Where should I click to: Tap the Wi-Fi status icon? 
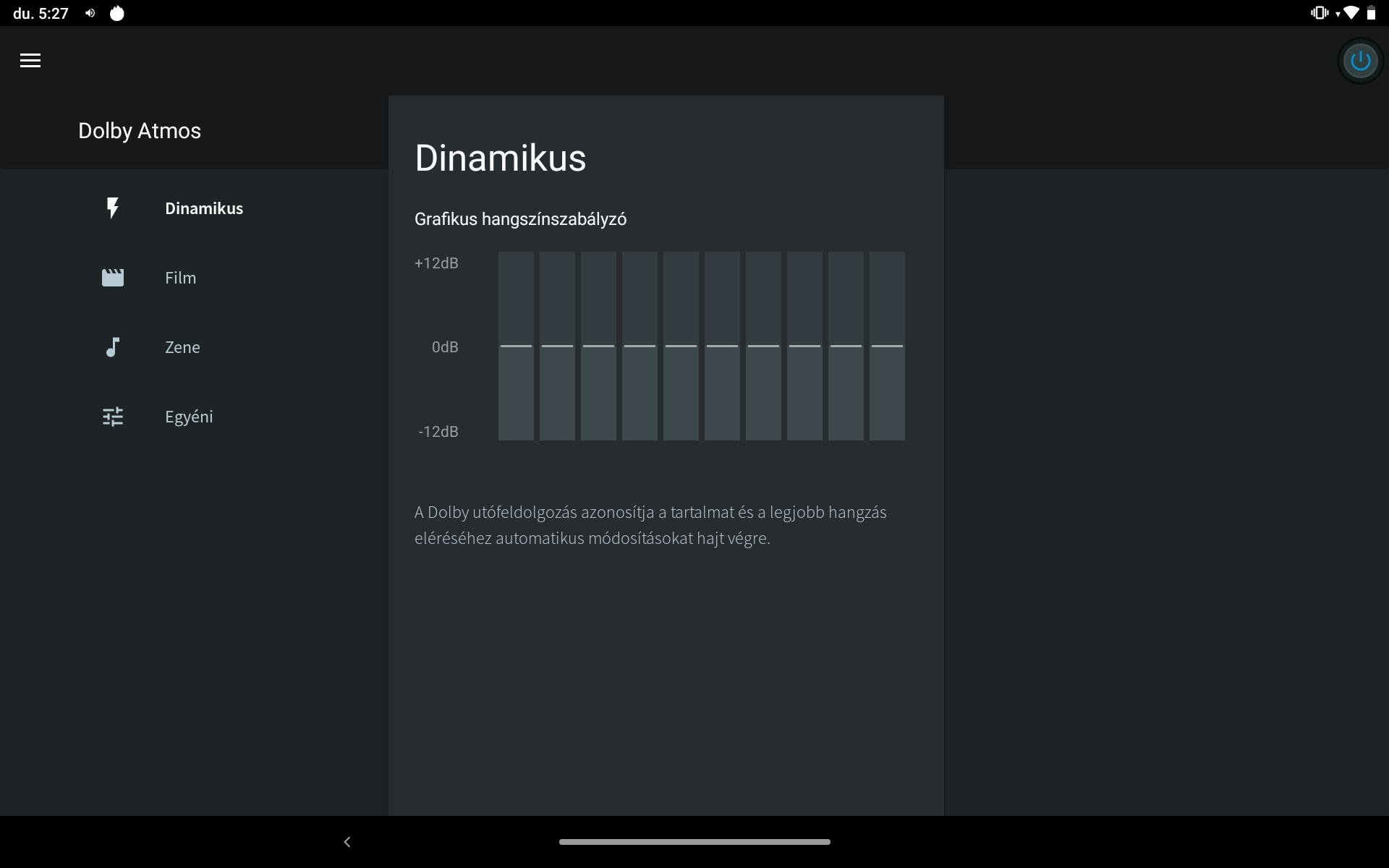tap(1351, 13)
